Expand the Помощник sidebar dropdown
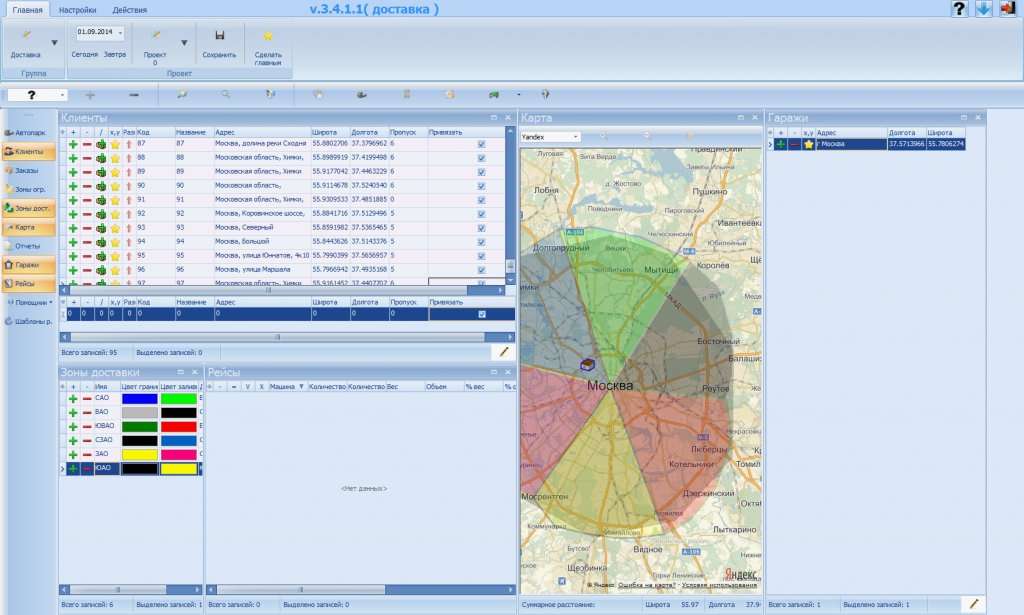Viewport: 1024px width, 615px height. coord(51,302)
